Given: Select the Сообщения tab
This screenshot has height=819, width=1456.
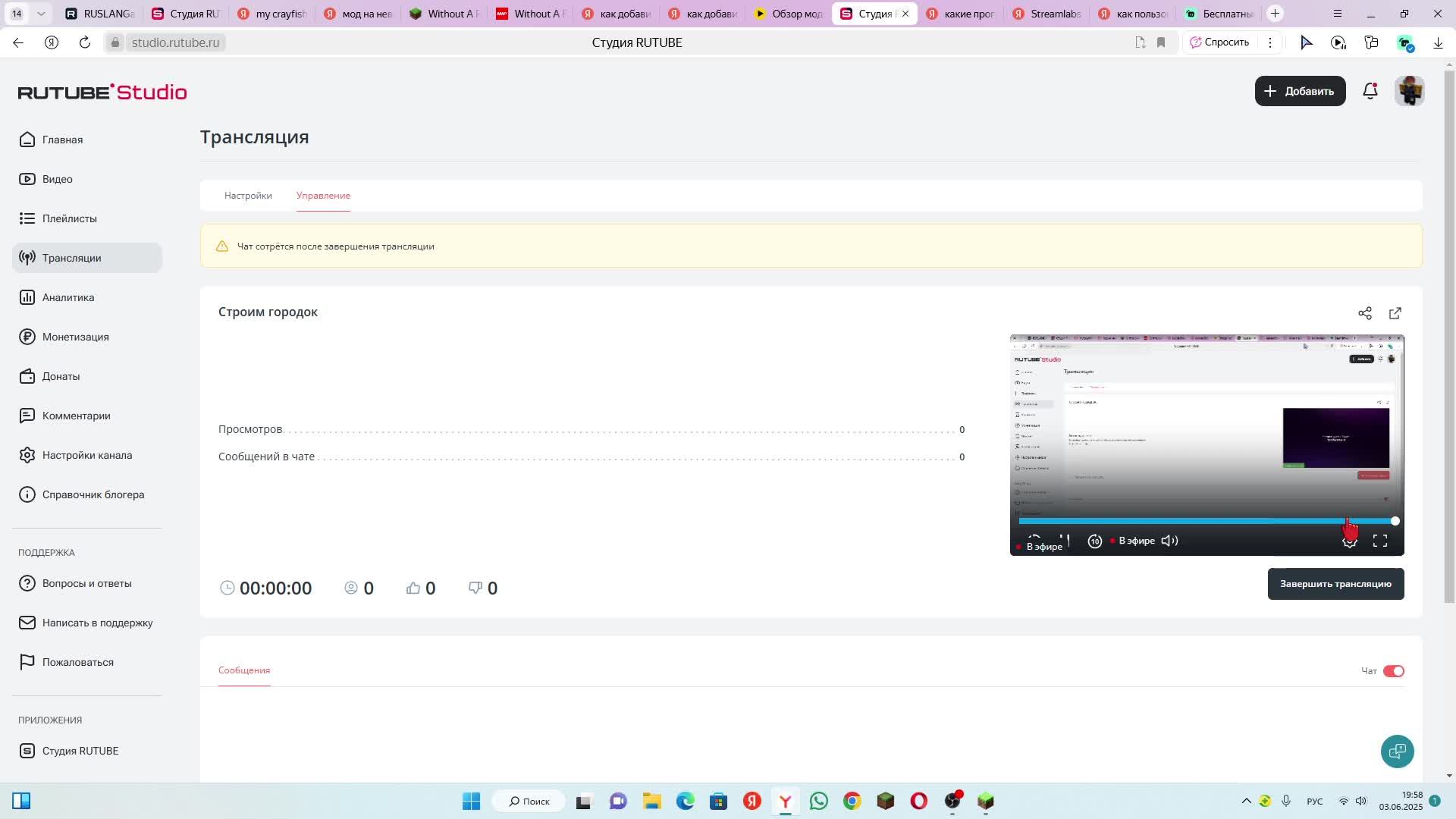Looking at the screenshot, I should [244, 670].
